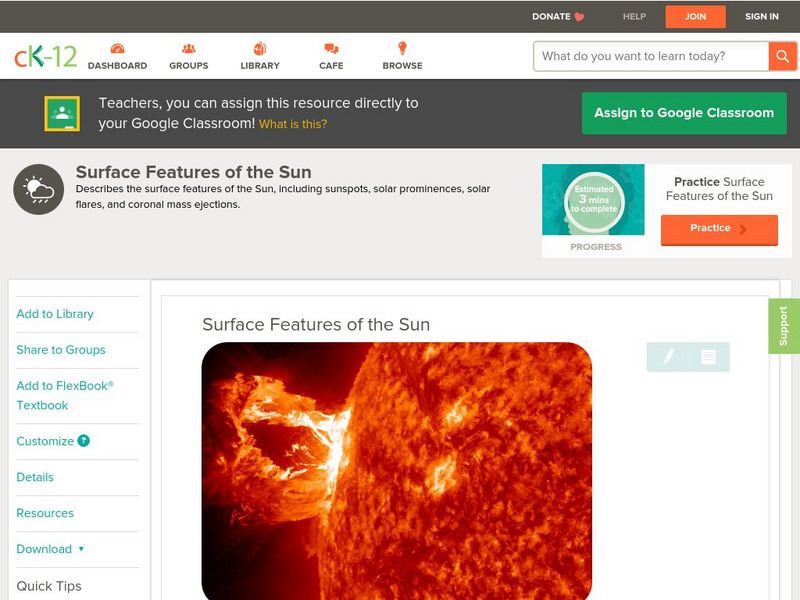
Task: Open the Library backpack icon
Action: click(260, 48)
